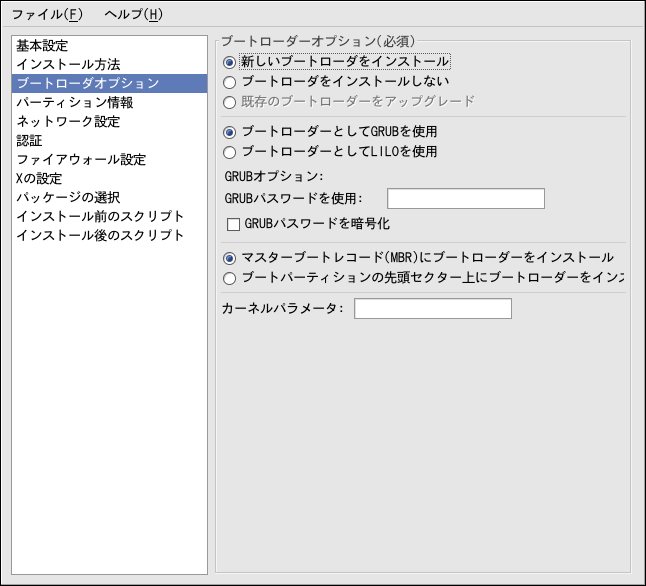Select GRUB as the bootloader
This screenshot has height=586, width=646.
231,132
